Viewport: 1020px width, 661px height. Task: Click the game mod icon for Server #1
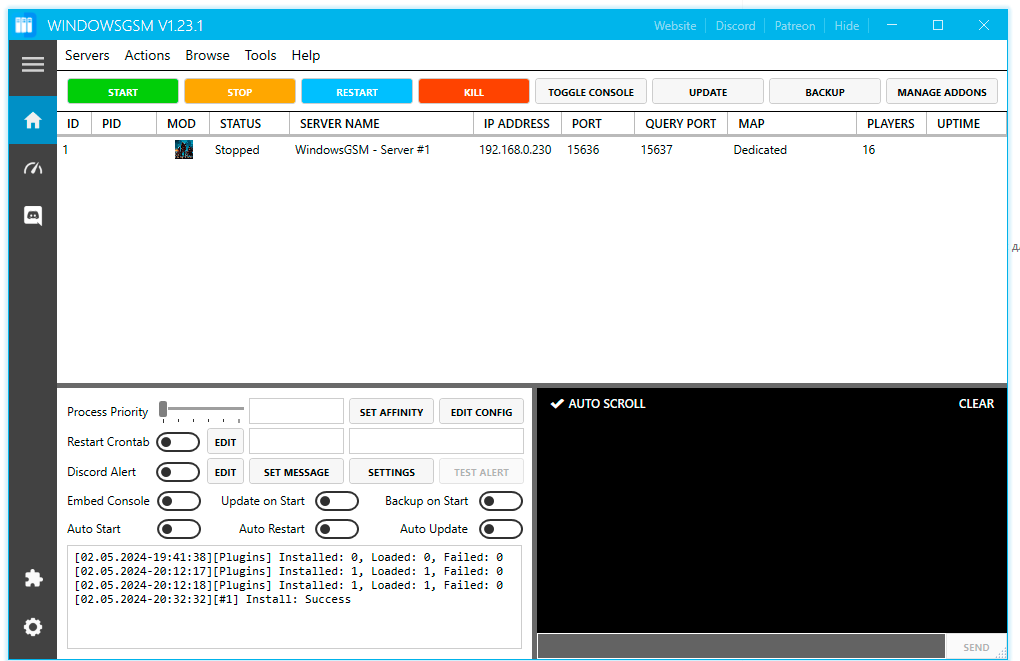click(184, 150)
